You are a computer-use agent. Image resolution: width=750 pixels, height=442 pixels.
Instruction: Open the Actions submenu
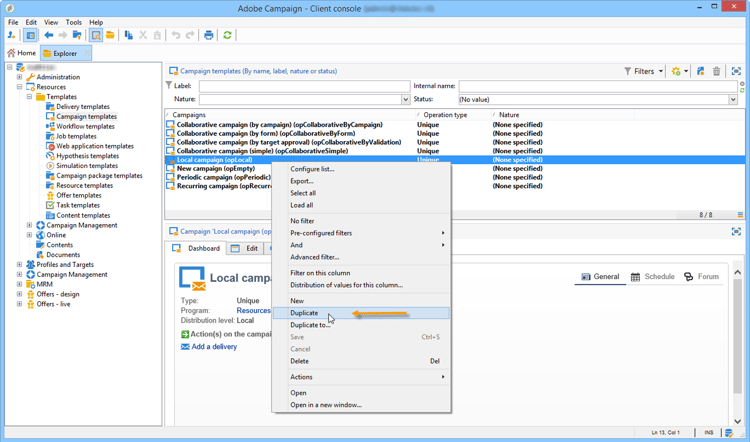(x=361, y=377)
